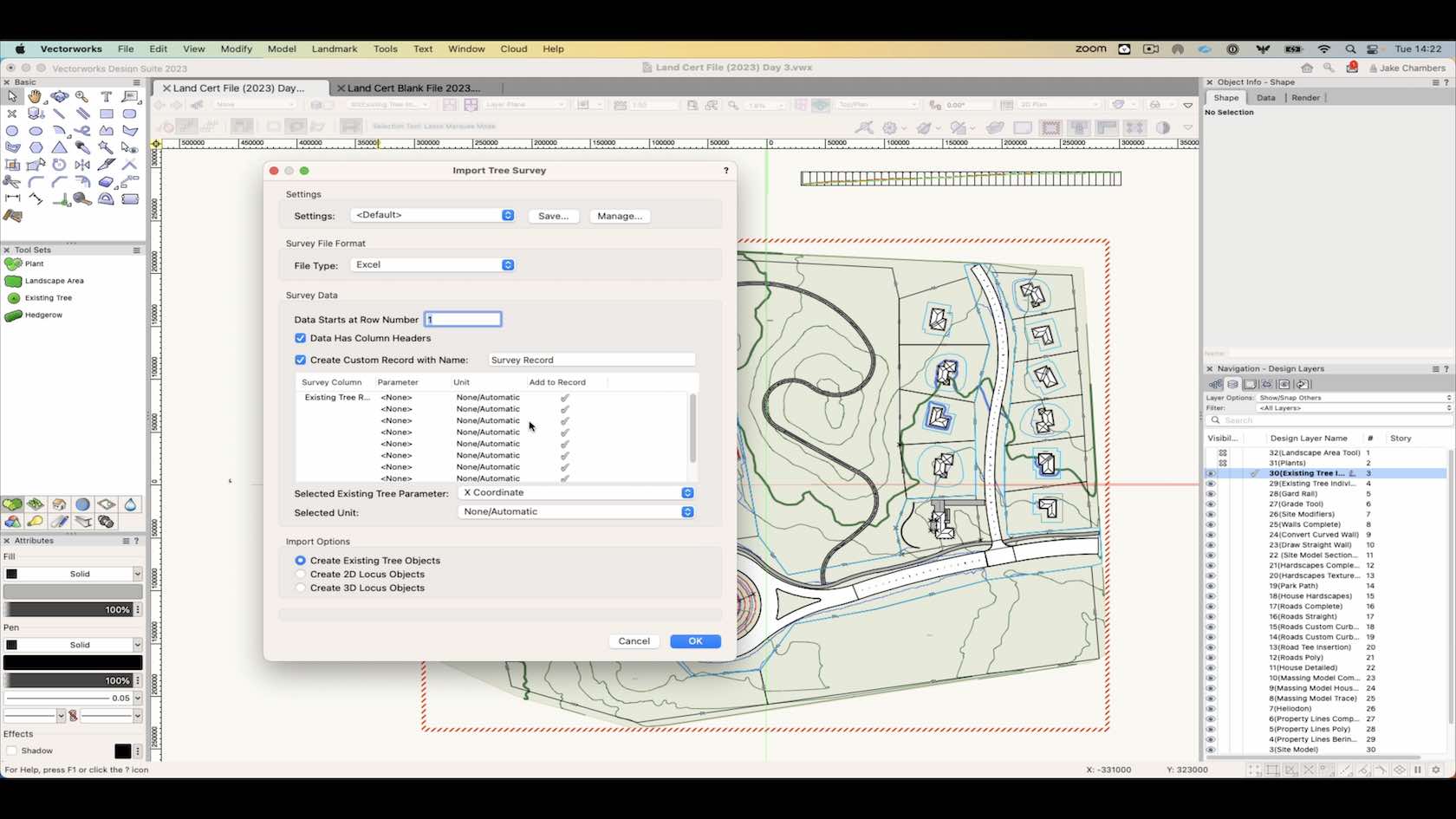Select the Existing Tree tool
This screenshot has width=1456, height=819.
coord(44,297)
